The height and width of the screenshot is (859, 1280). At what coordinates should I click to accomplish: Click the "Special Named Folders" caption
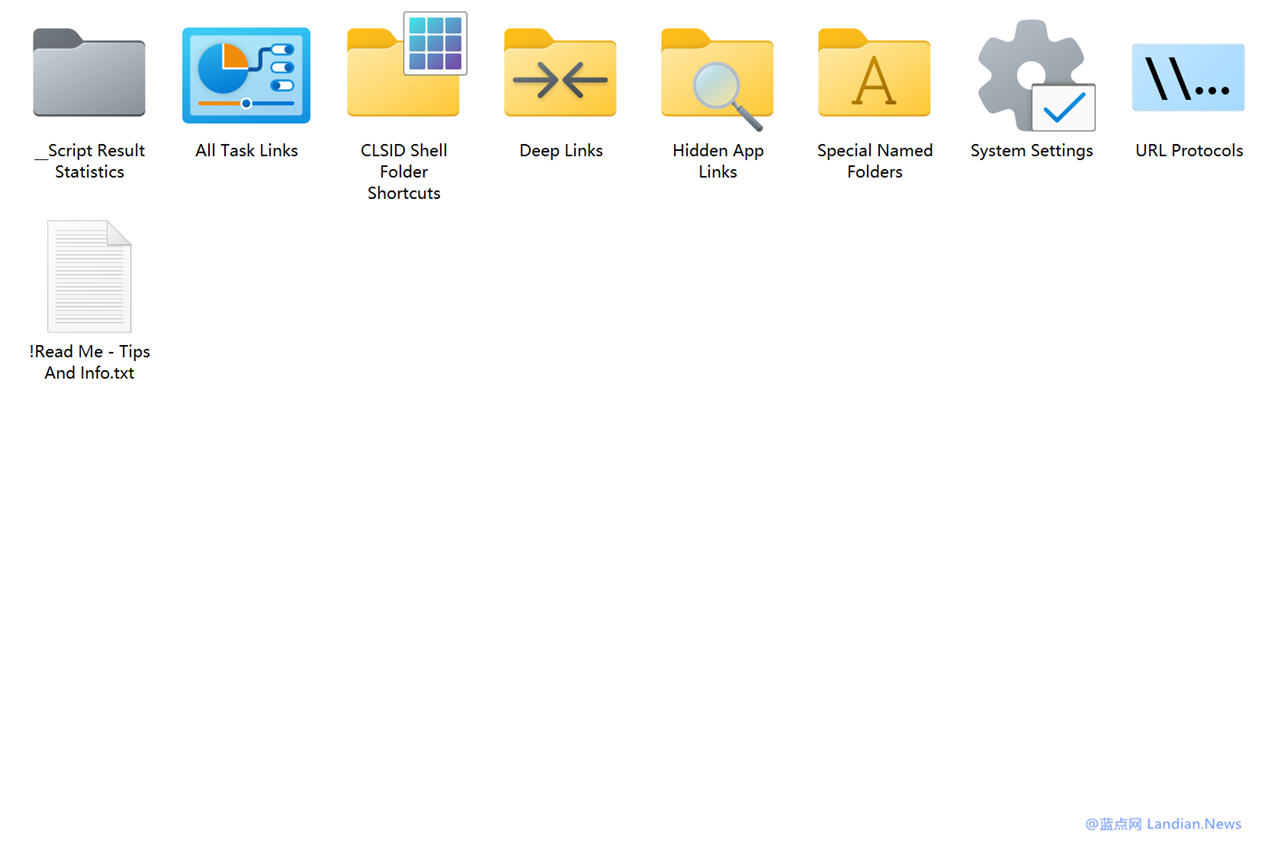click(x=874, y=161)
